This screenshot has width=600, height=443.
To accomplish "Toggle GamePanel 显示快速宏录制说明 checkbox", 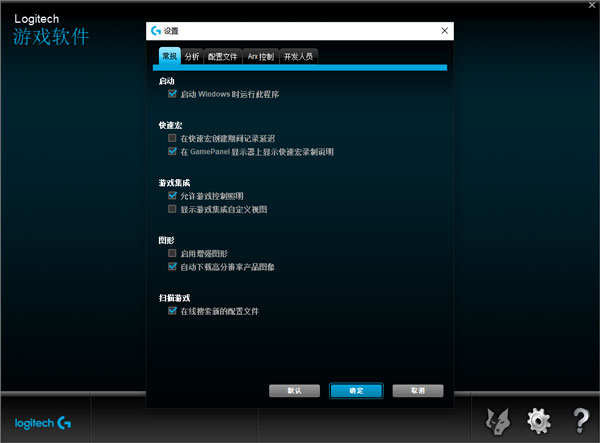I will pos(172,151).
